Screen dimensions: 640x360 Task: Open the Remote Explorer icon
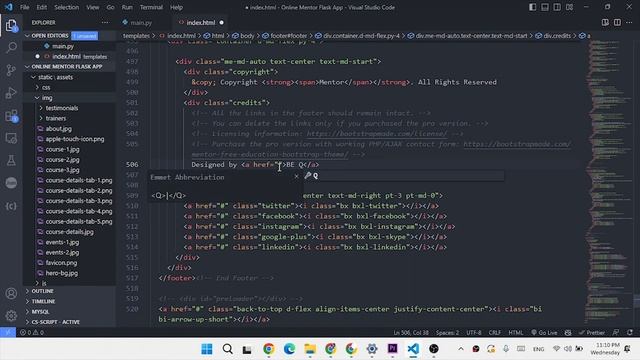pos(11,138)
